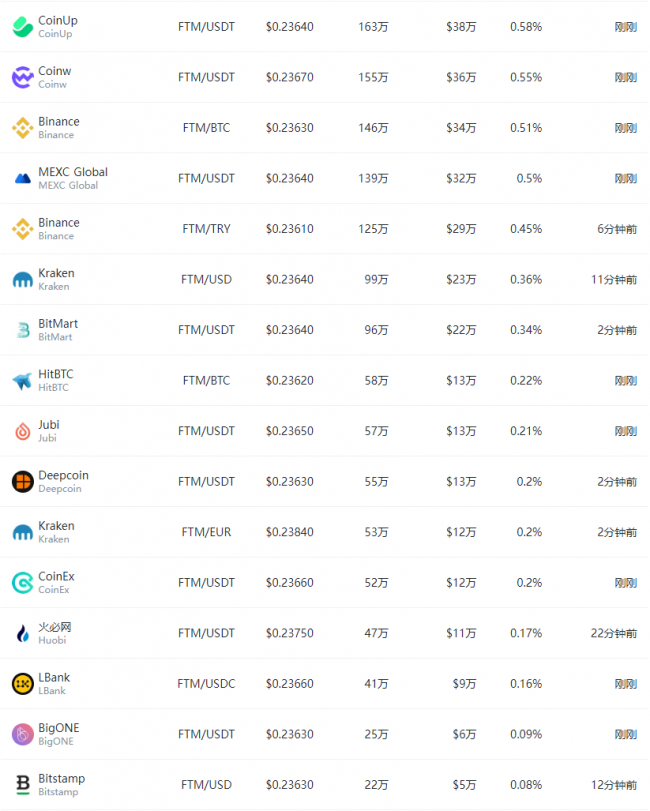Screen dimensions: 650x811
Task: Open the BitMart exchange name link
Action: pyautogui.click(x=58, y=324)
